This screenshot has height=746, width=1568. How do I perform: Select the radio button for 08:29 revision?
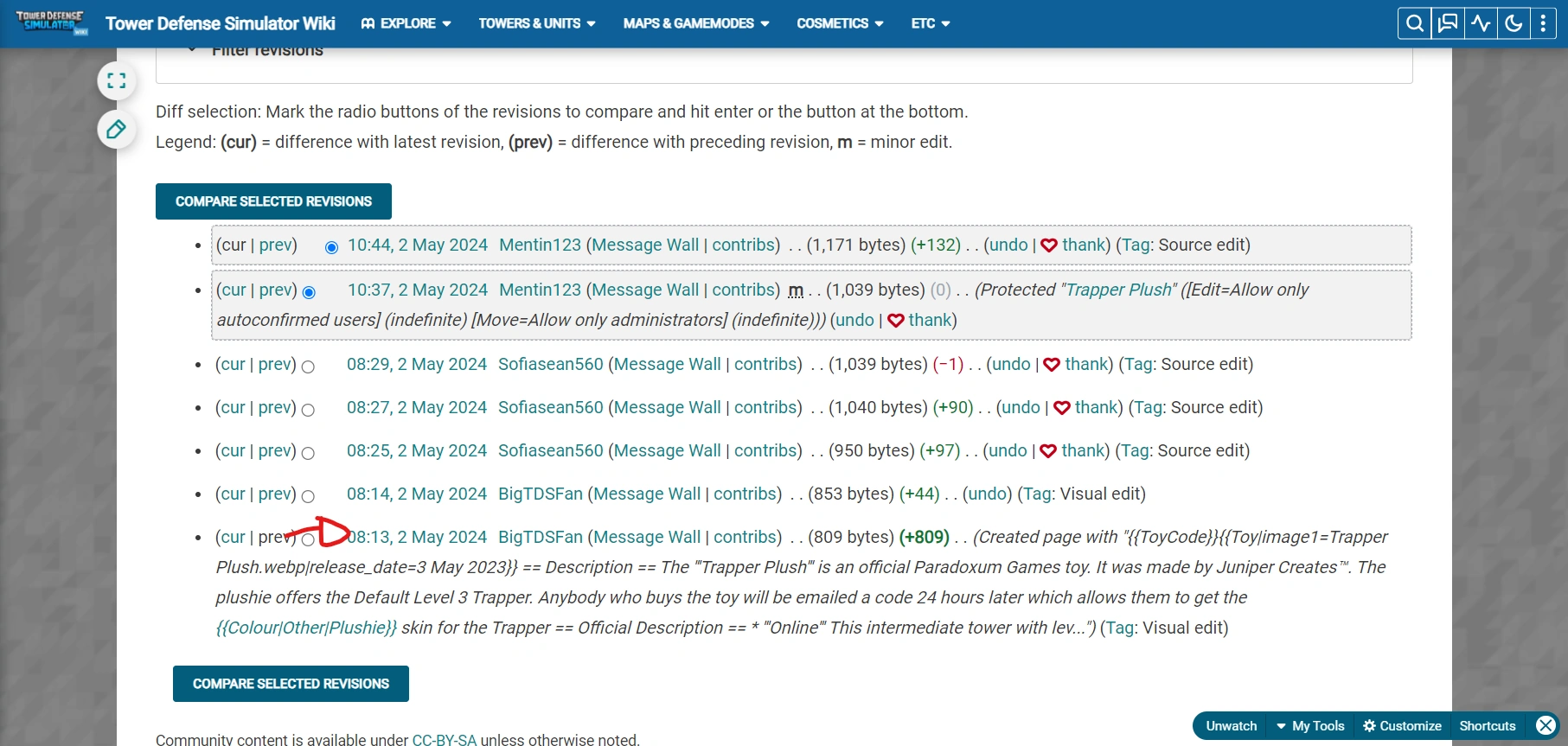(308, 367)
